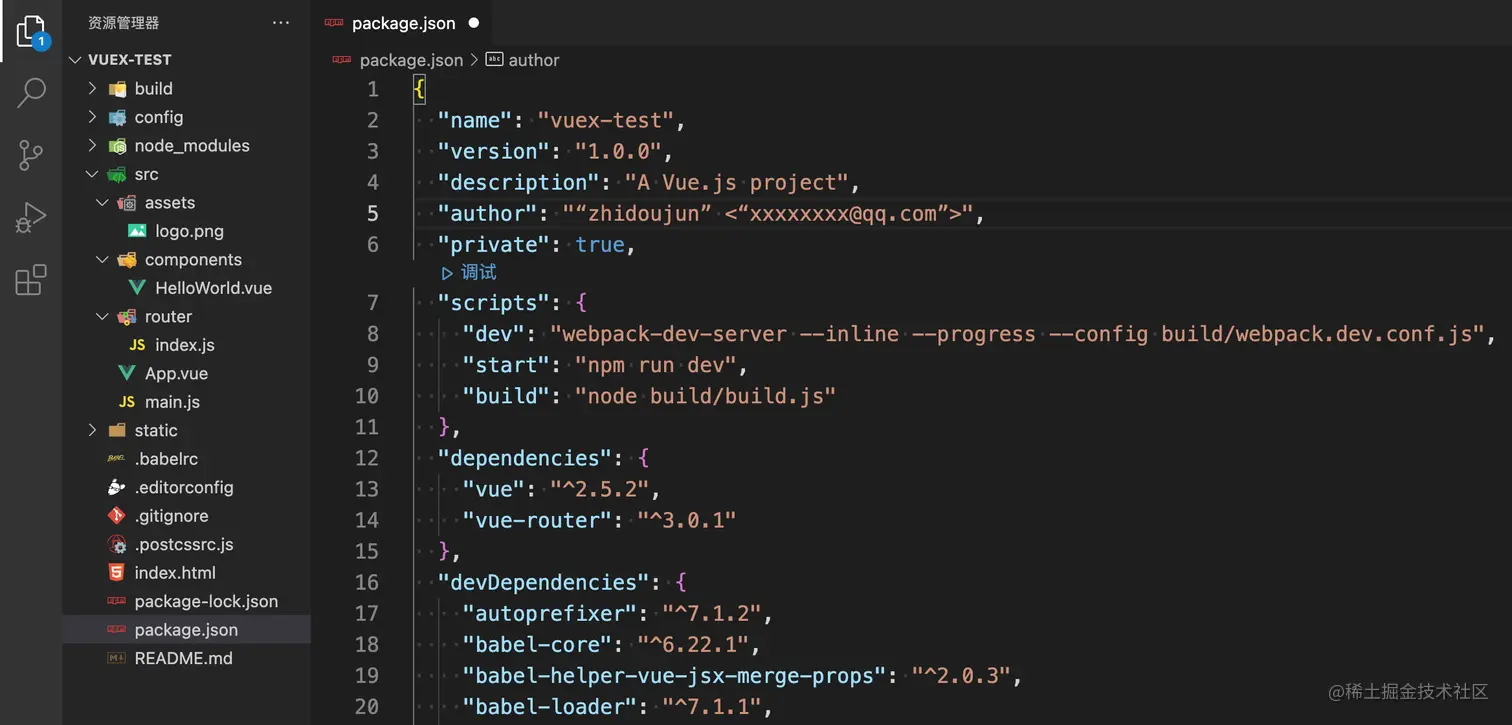The height and width of the screenshot is (725, 1512).
Task: Click the build folder icon
Action: [117, 88]
